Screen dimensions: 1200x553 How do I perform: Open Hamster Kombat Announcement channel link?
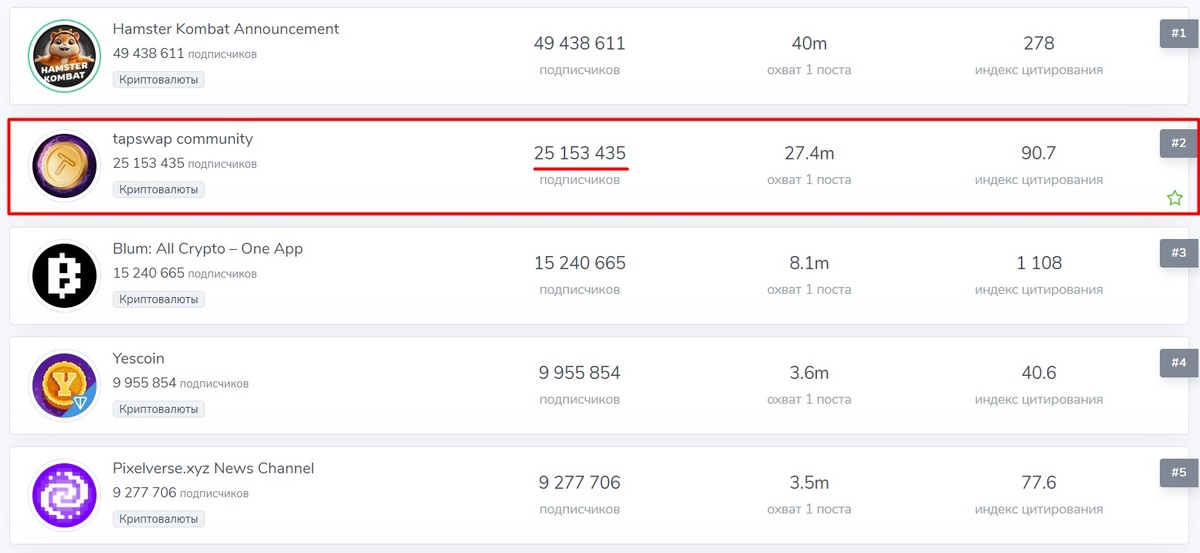pos(226,29)
